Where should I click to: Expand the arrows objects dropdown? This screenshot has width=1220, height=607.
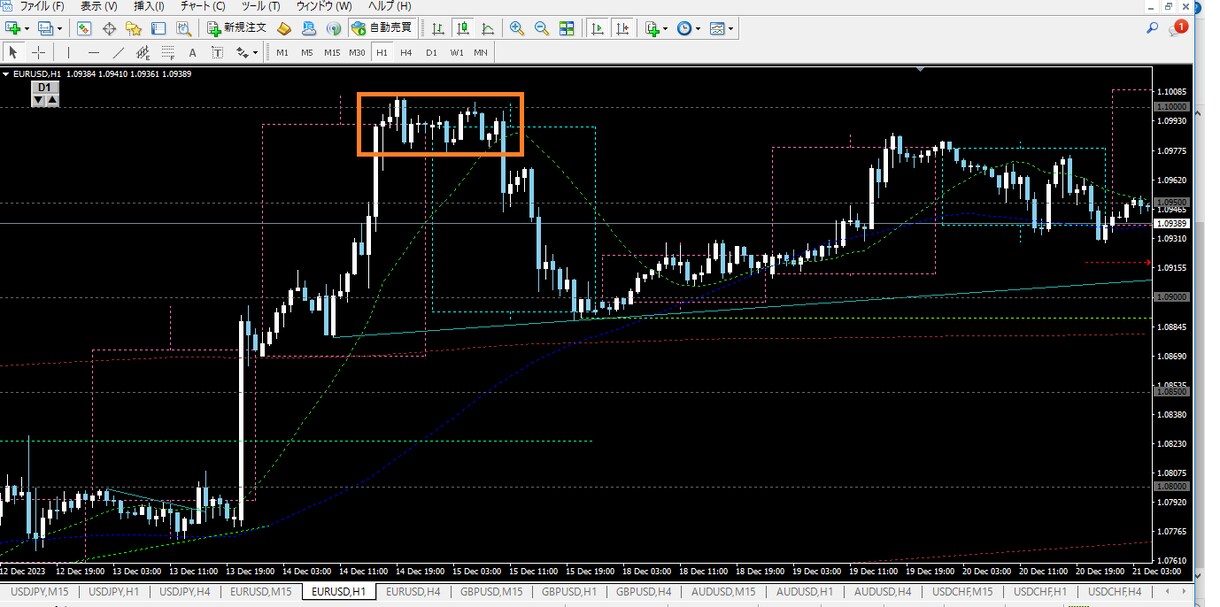255,52
